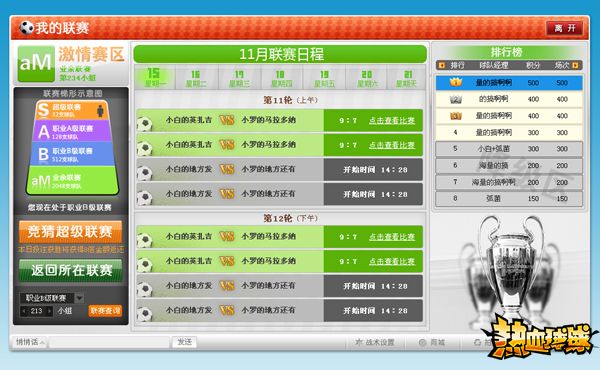Screen dimensions: 600x370
Task: Click the aM amateur league logo
Action: (36, 64)
